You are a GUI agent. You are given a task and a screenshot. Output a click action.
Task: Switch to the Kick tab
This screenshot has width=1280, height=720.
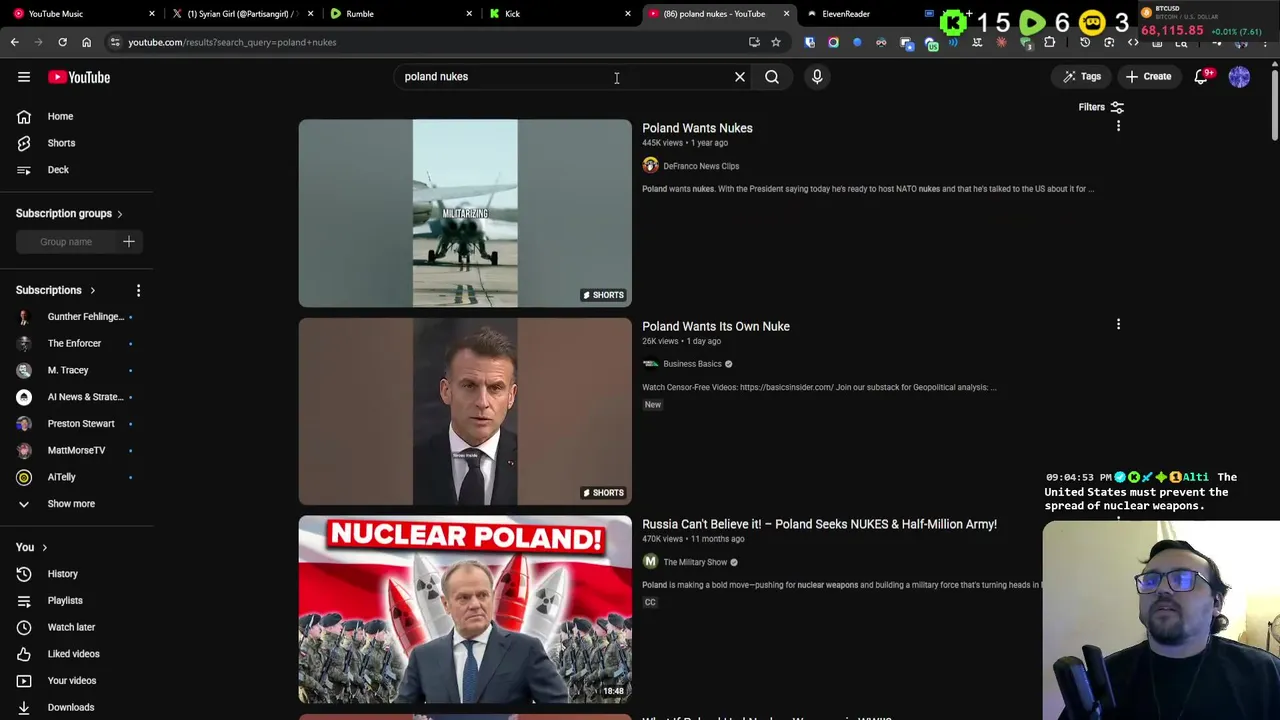(x=559, y=14)
